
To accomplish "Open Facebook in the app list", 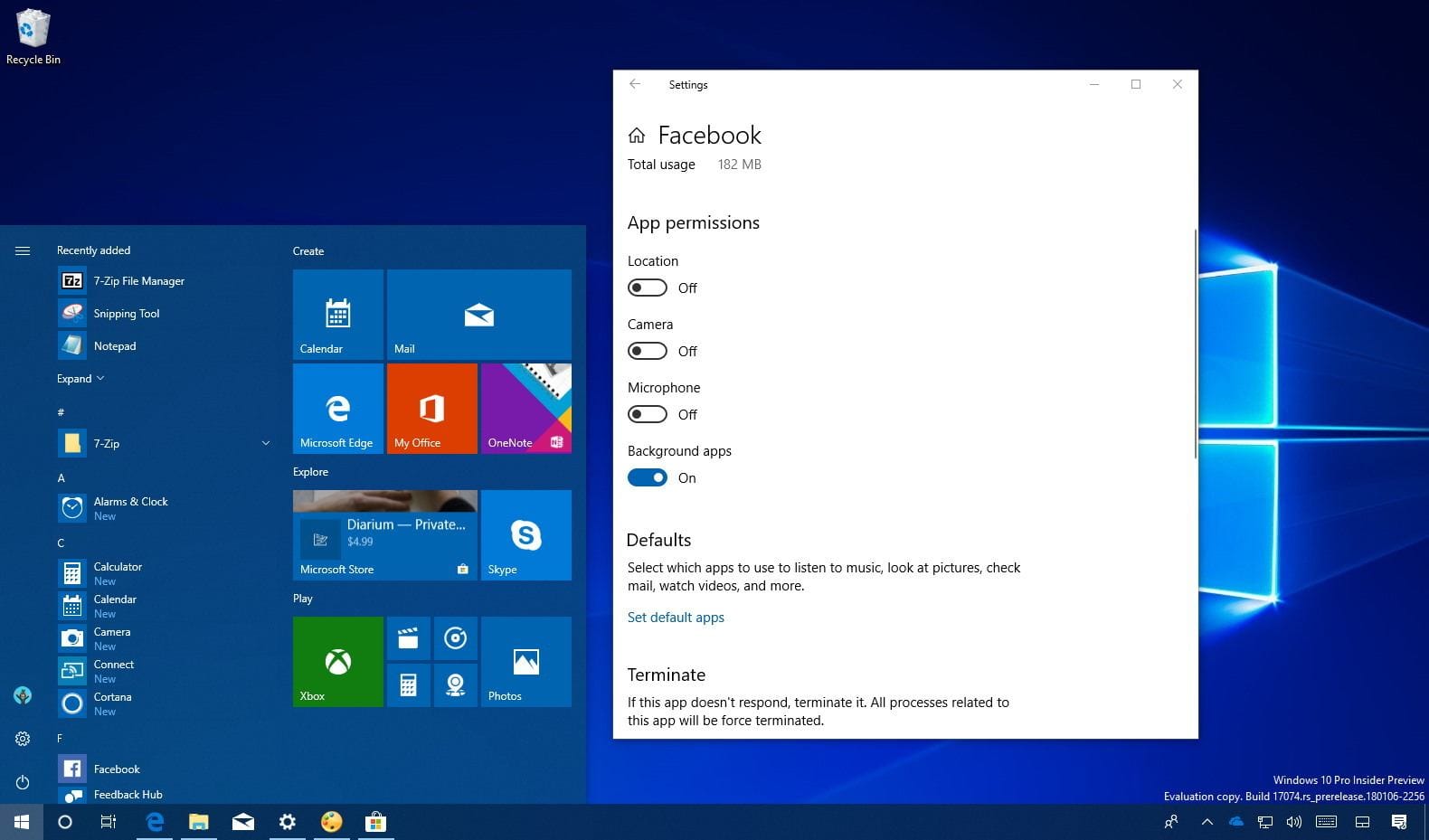I will pyautogui.click(x=165, y=769).
